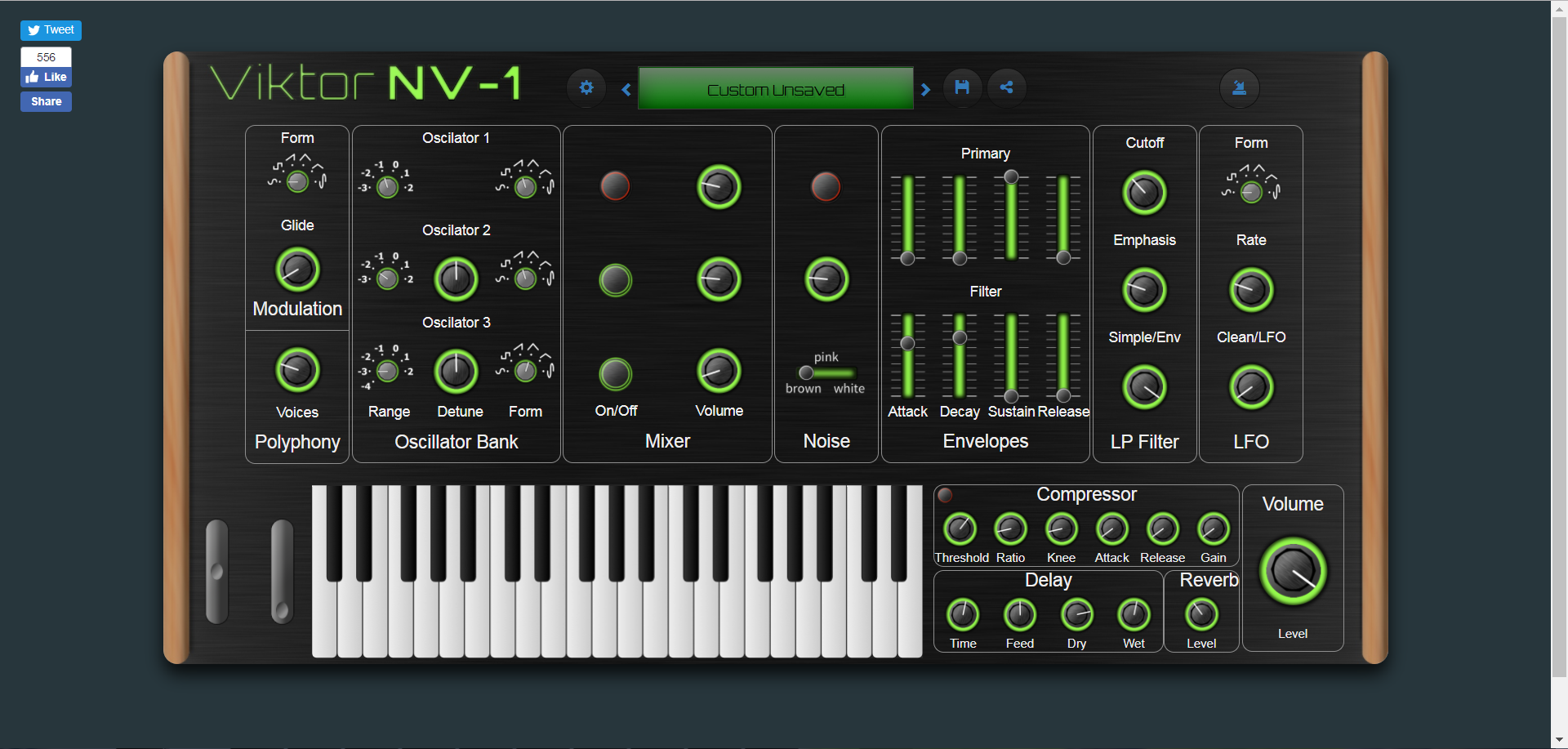Click the import patch icon at top right
Image resolution: width=1568 pixels, height=749 pixels.
[x=1239, y=87]
